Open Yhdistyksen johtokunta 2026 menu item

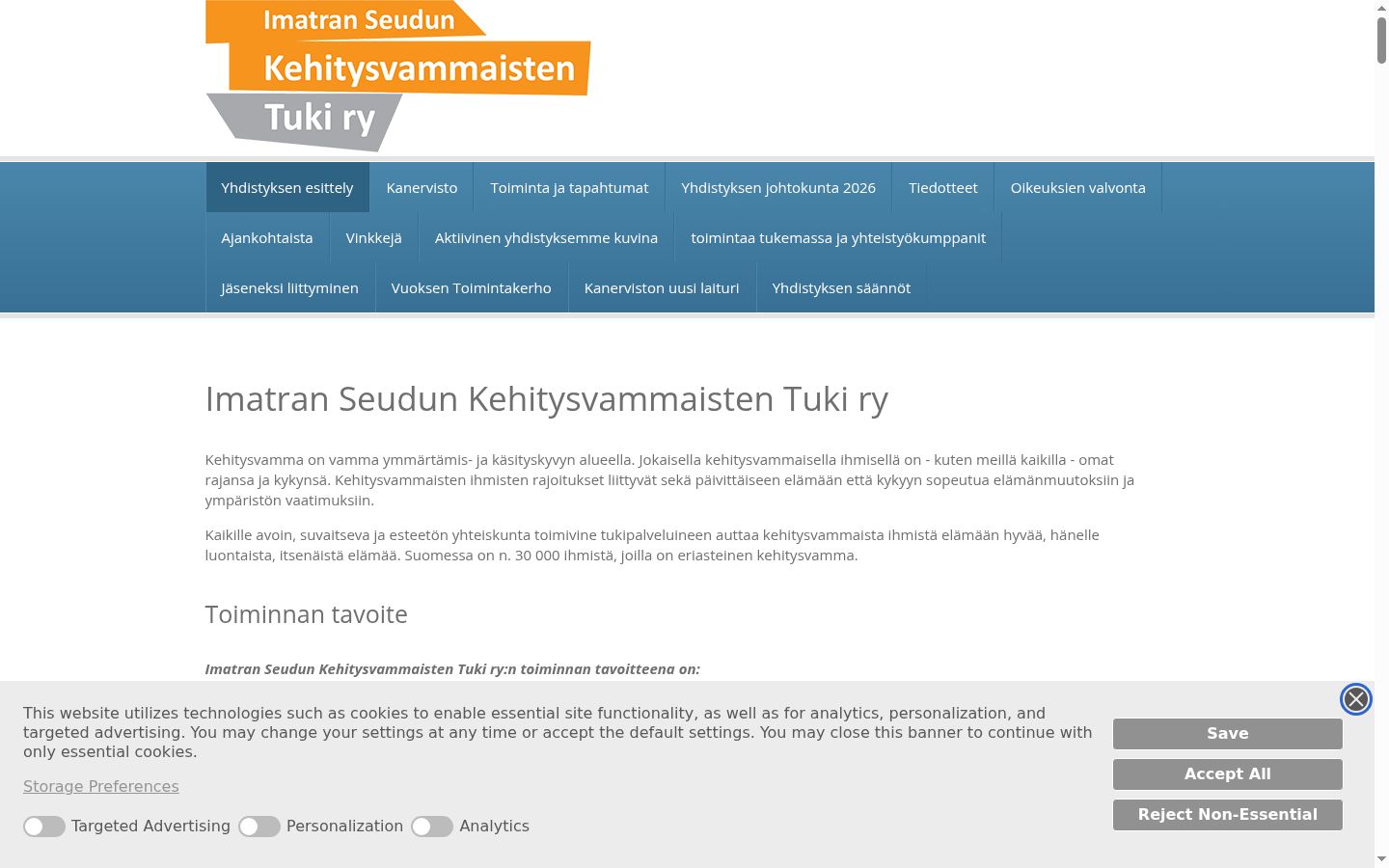(x=778, y=187)
